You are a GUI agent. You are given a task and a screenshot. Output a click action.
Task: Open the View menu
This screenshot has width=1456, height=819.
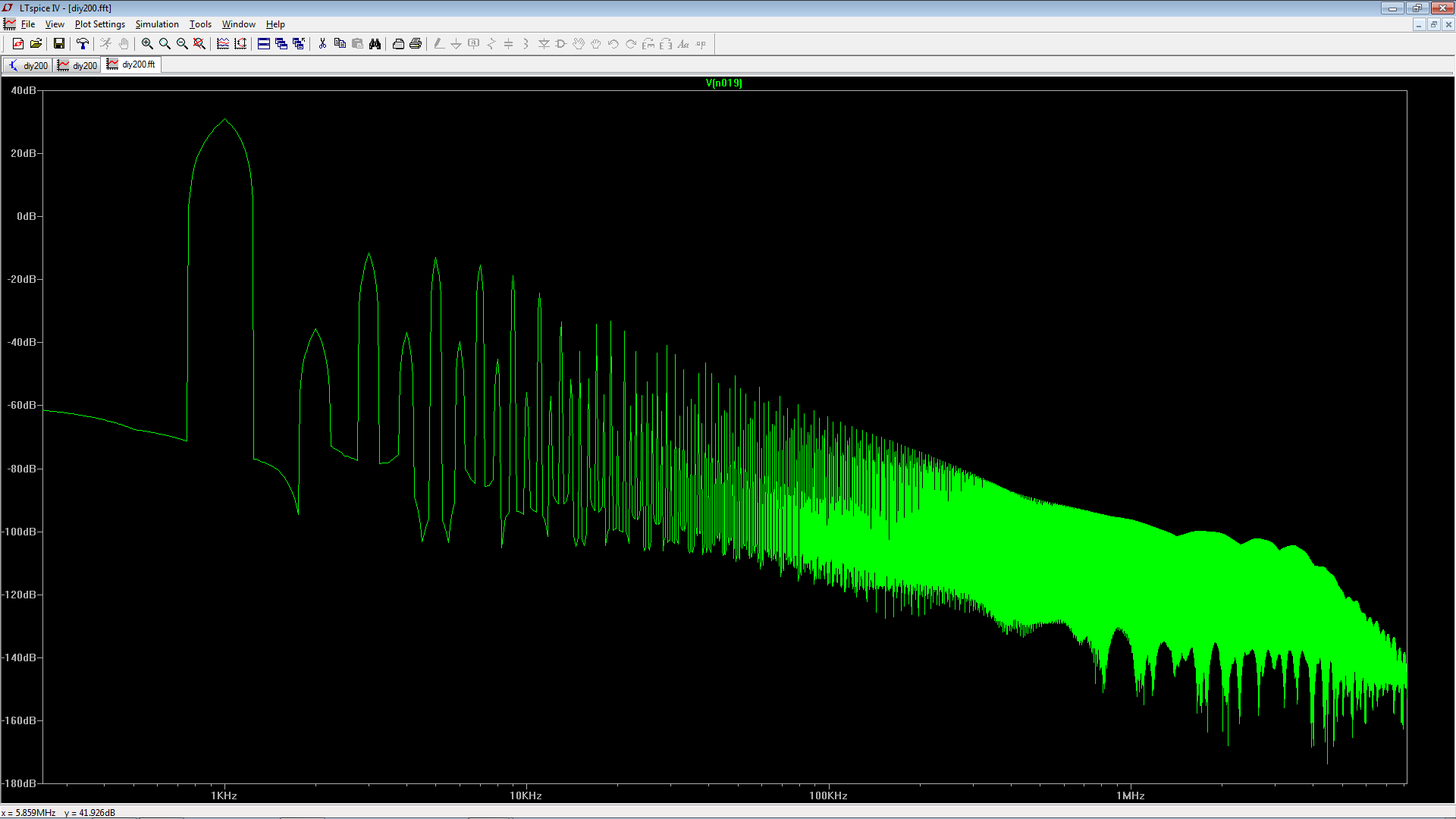click(55, 24)
